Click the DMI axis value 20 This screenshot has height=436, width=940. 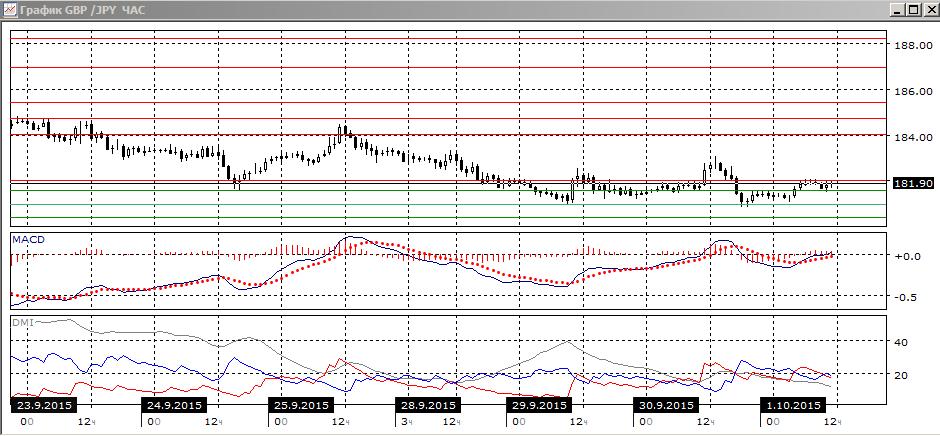pyautogui.click(x=901, y=375)
